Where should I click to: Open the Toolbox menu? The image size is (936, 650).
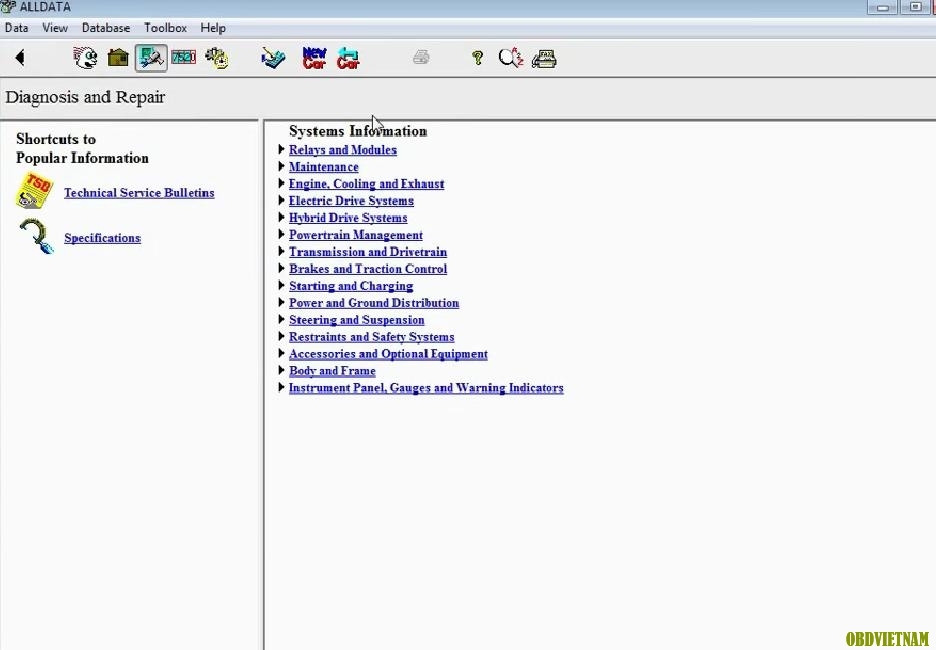(x=165, y=28)
